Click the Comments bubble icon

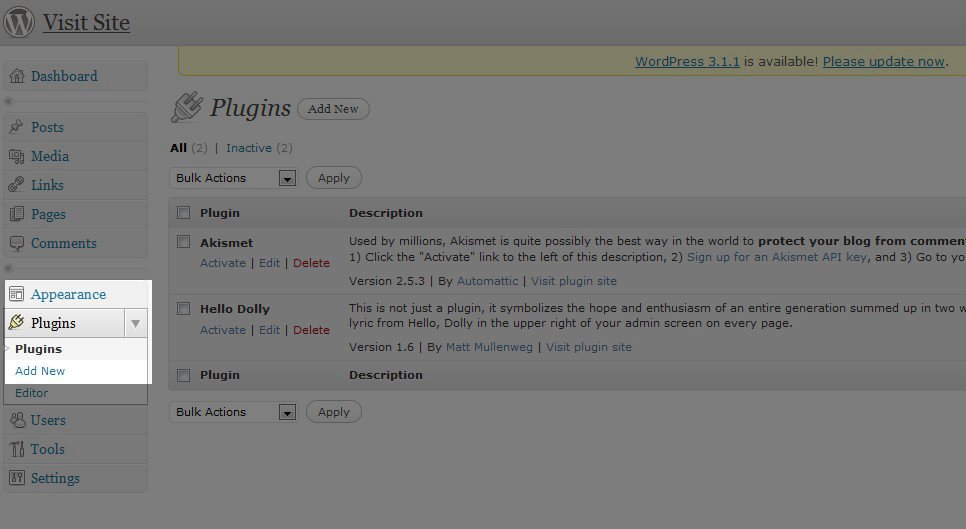coord(17,243)
